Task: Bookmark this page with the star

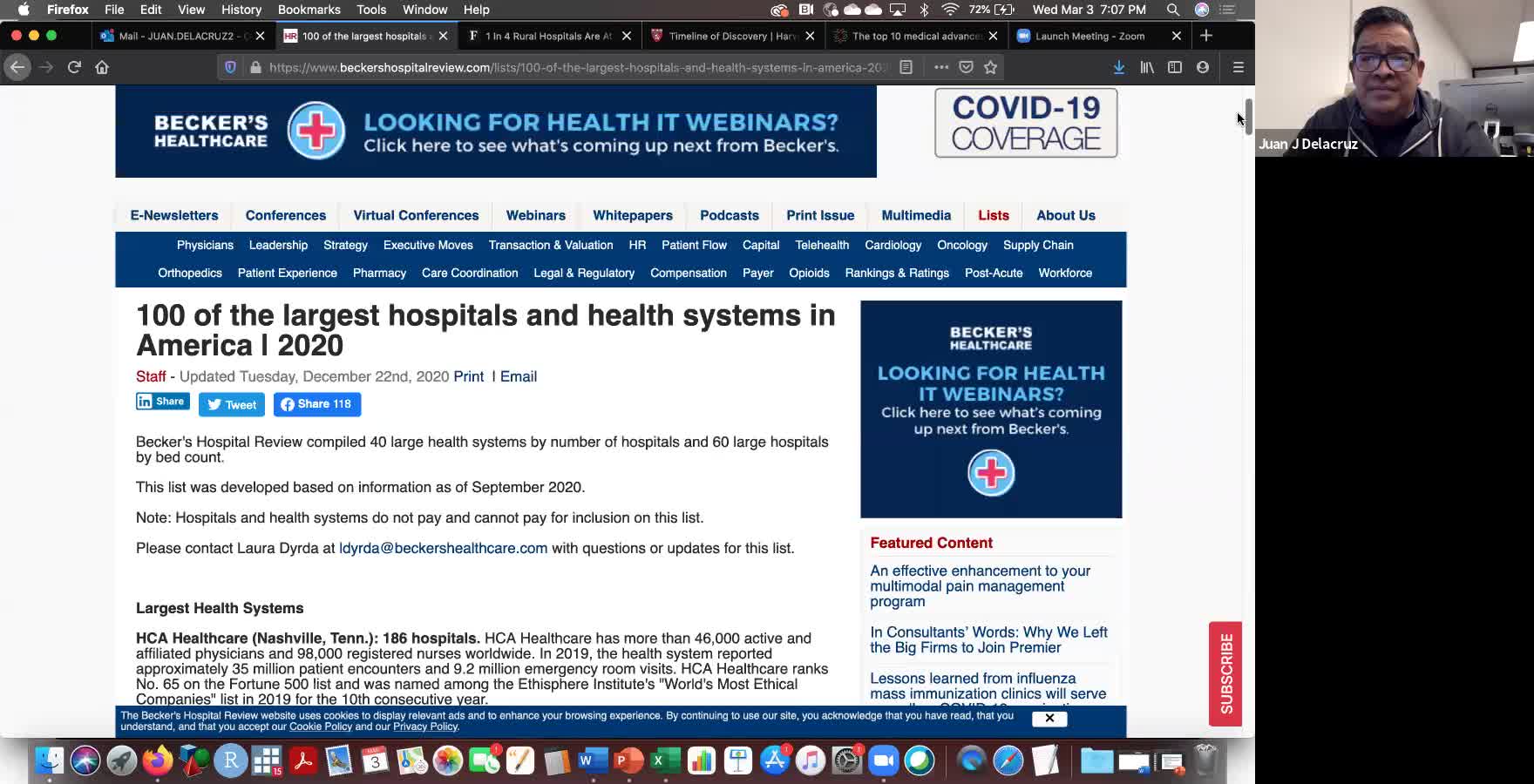Action: click(x=990, y=67)
